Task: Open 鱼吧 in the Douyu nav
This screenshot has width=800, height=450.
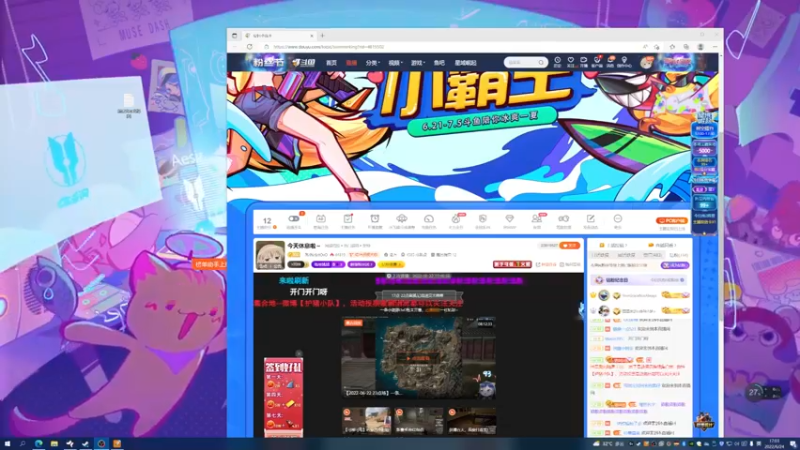Action: point(439,63)
